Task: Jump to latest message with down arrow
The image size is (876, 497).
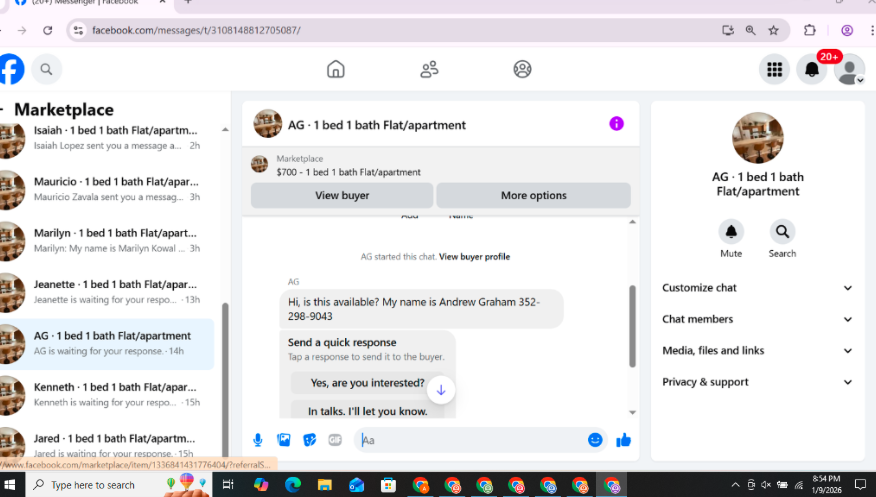Action: pyautogui.click(x=441, y=390)
